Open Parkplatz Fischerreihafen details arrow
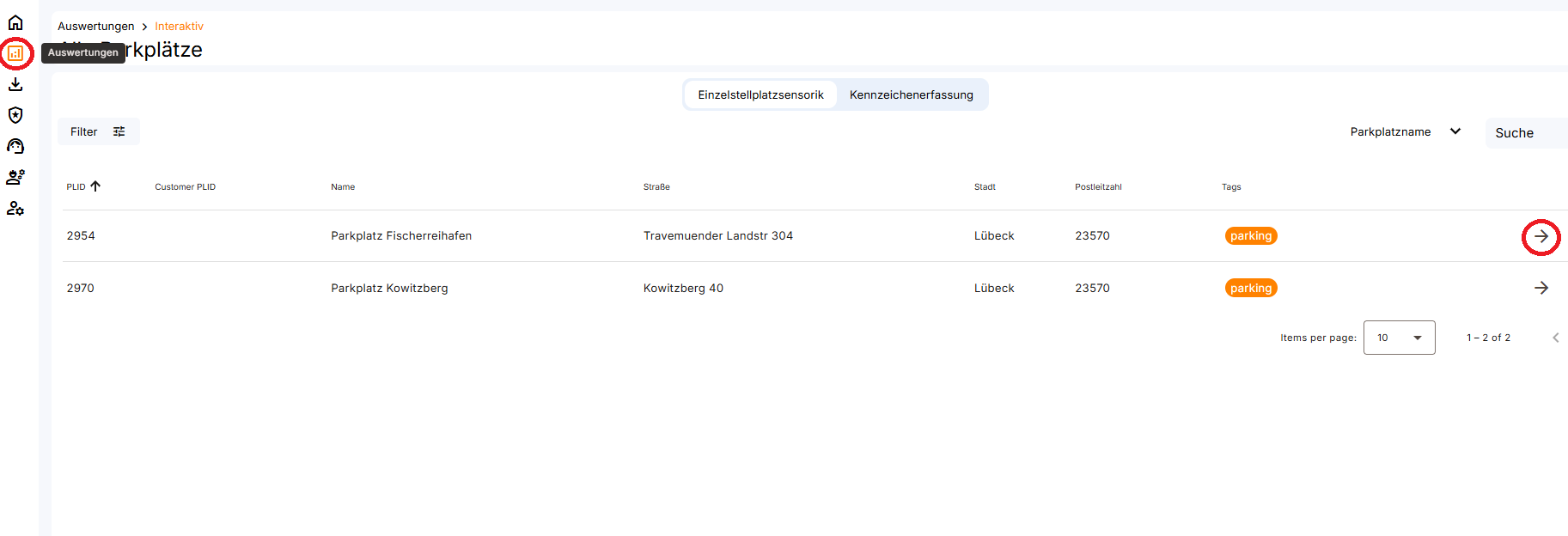1568x536 pixels. click(x=1541, y=236)
